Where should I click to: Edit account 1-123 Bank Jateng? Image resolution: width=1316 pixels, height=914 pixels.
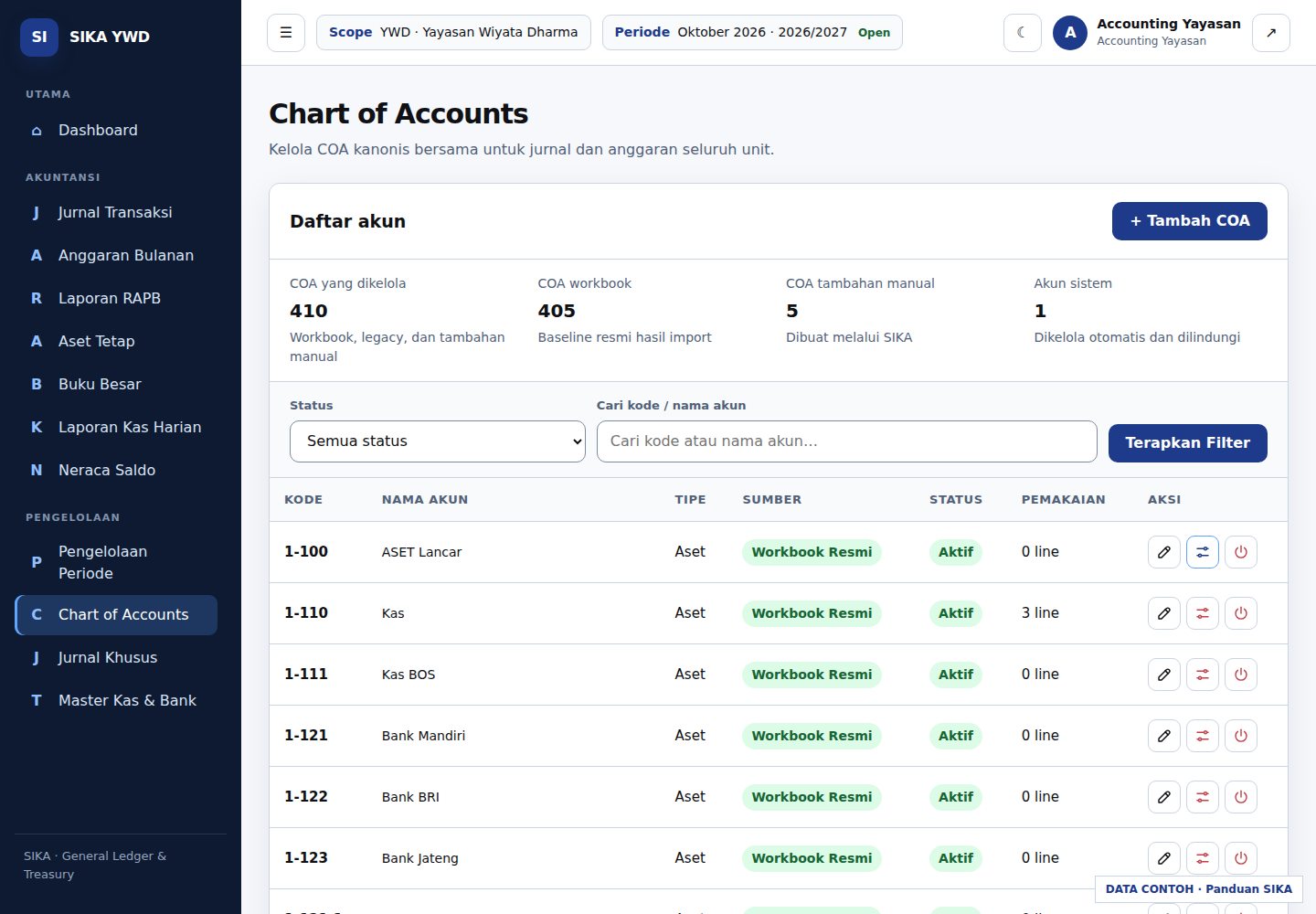click(x=1164, y=858)
